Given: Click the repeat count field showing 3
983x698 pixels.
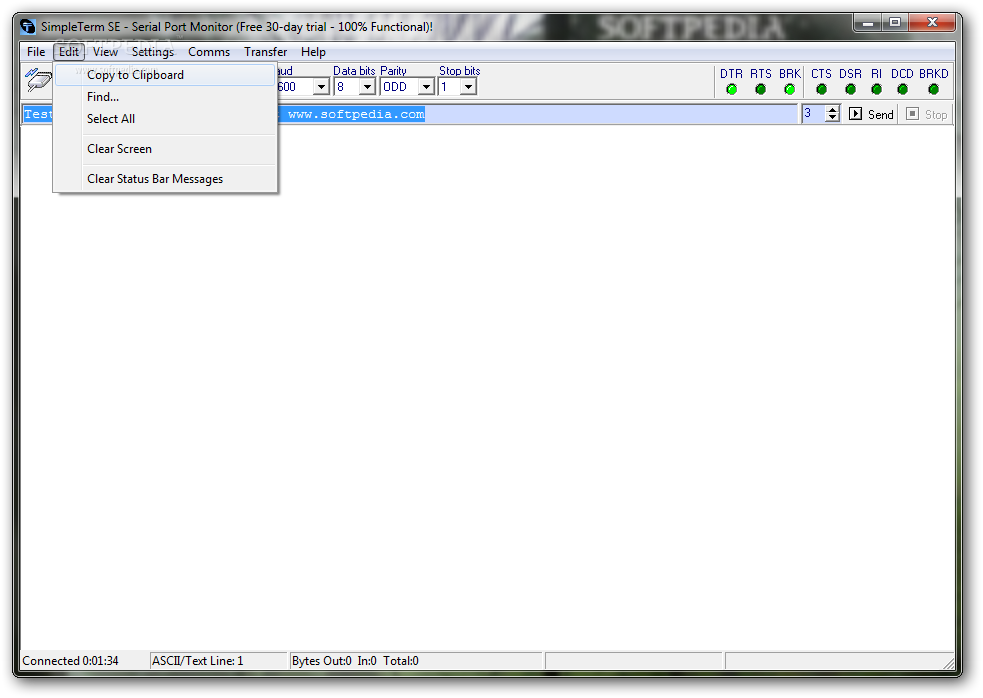Looking at the screenshot, I should [814, 114].
